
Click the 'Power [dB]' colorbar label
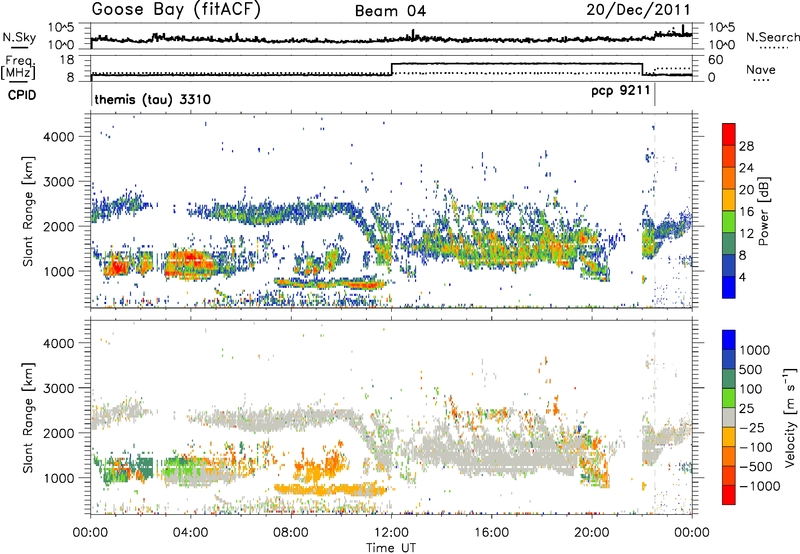click(x=764, y=211)
